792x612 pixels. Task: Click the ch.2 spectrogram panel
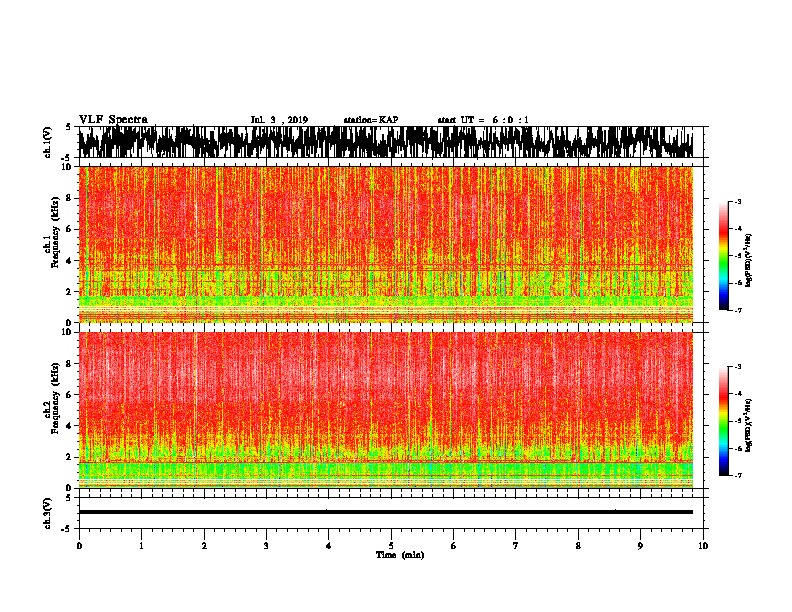(385, 410)
